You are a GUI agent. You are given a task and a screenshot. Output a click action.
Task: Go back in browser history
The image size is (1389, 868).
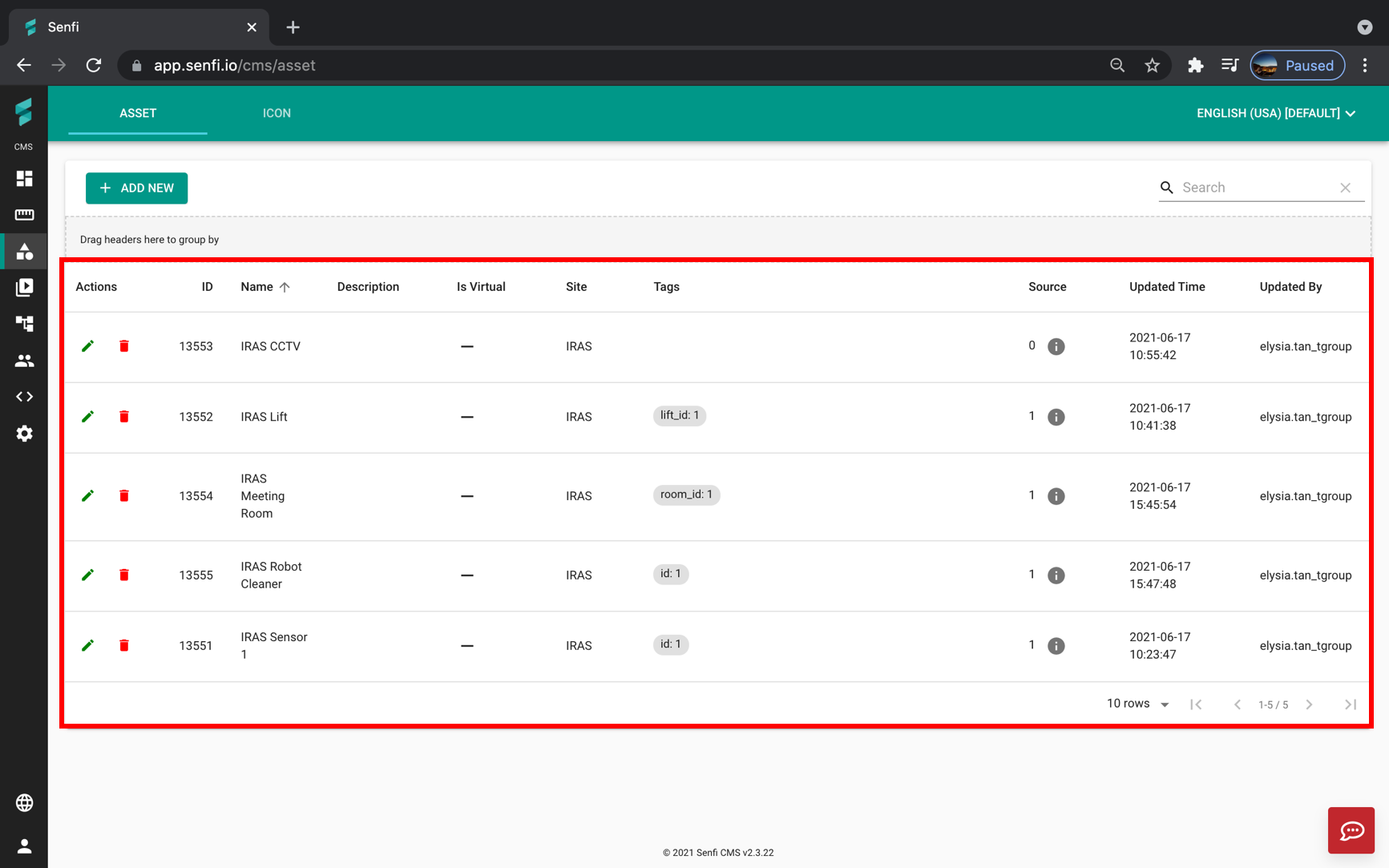pyautogui.click(x=24, y=66)
